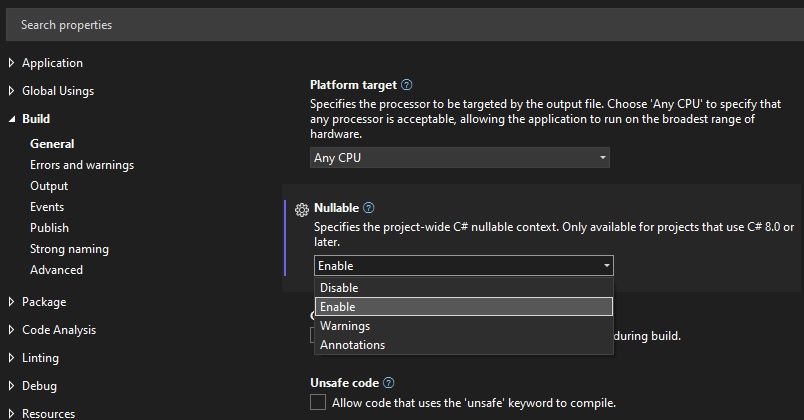This screenshot has height=420, width=804.
Task: Enable the unsafe keyword checkbox
Action: pos(318,403)
